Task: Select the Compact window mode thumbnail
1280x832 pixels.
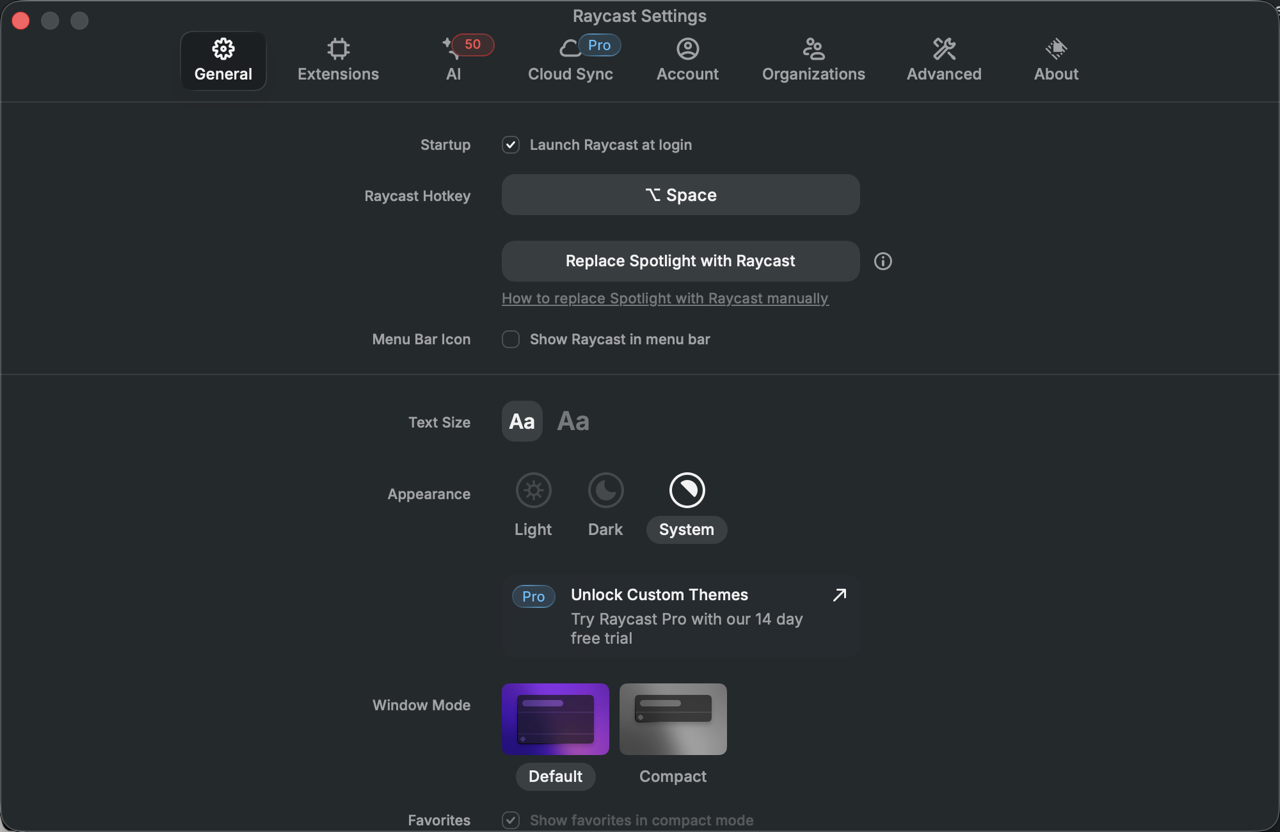Action: pos(673,719)
